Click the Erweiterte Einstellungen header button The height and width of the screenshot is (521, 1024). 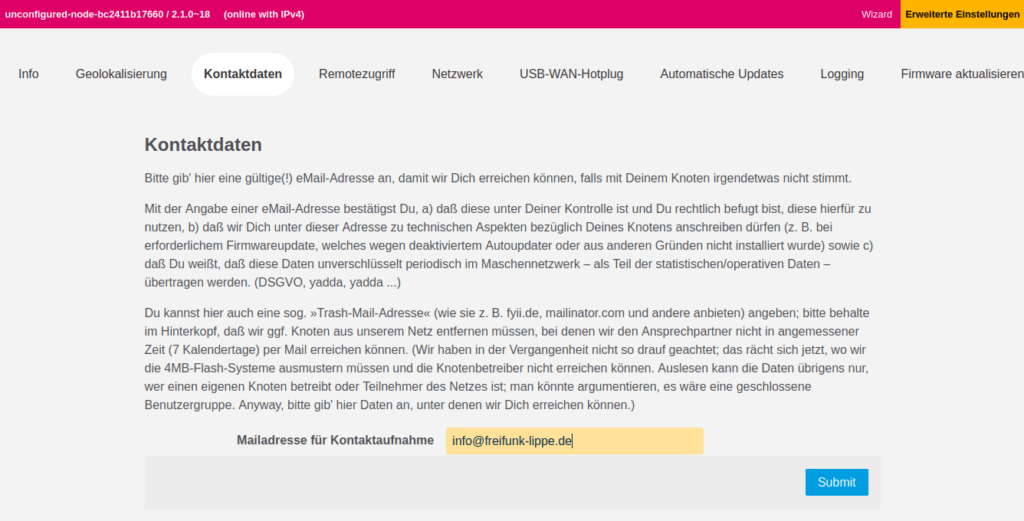pos(962,14)
